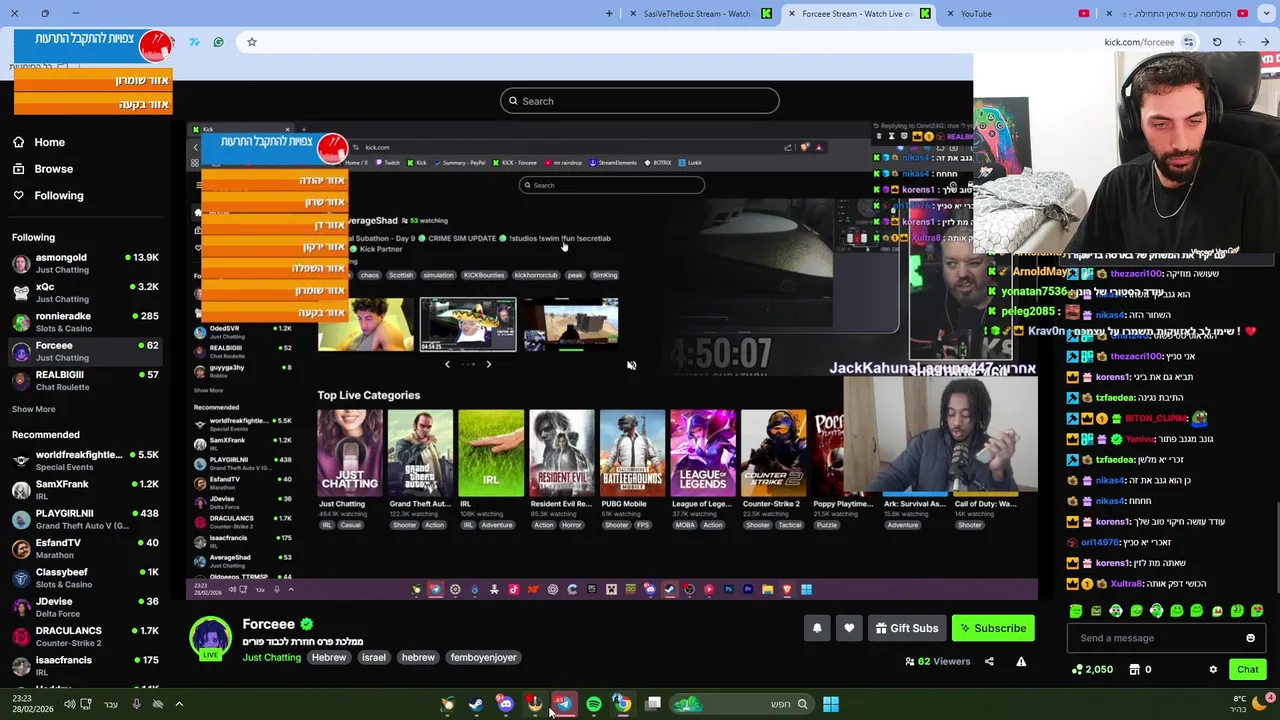1280x720 pixels.
Task: Open ronnieradke channel in the sidebar
Action: click(85, 322)
